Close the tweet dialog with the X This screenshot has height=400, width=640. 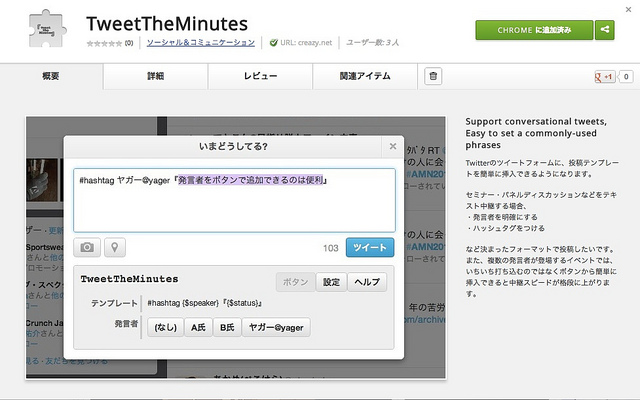[393, 147]
